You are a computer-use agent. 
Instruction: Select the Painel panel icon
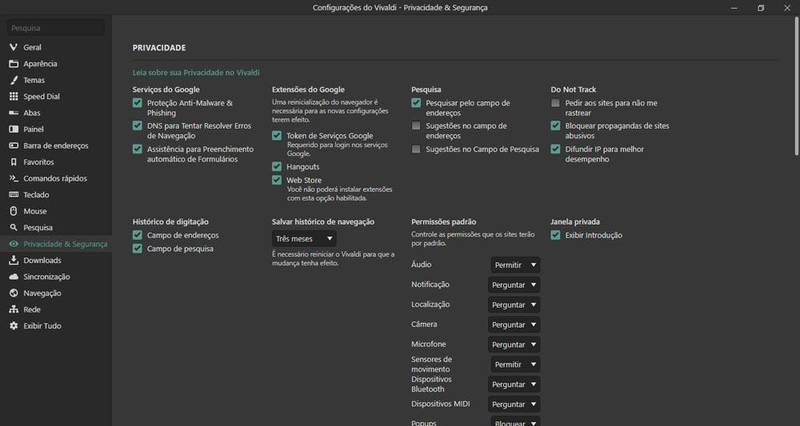coord(14,129)
